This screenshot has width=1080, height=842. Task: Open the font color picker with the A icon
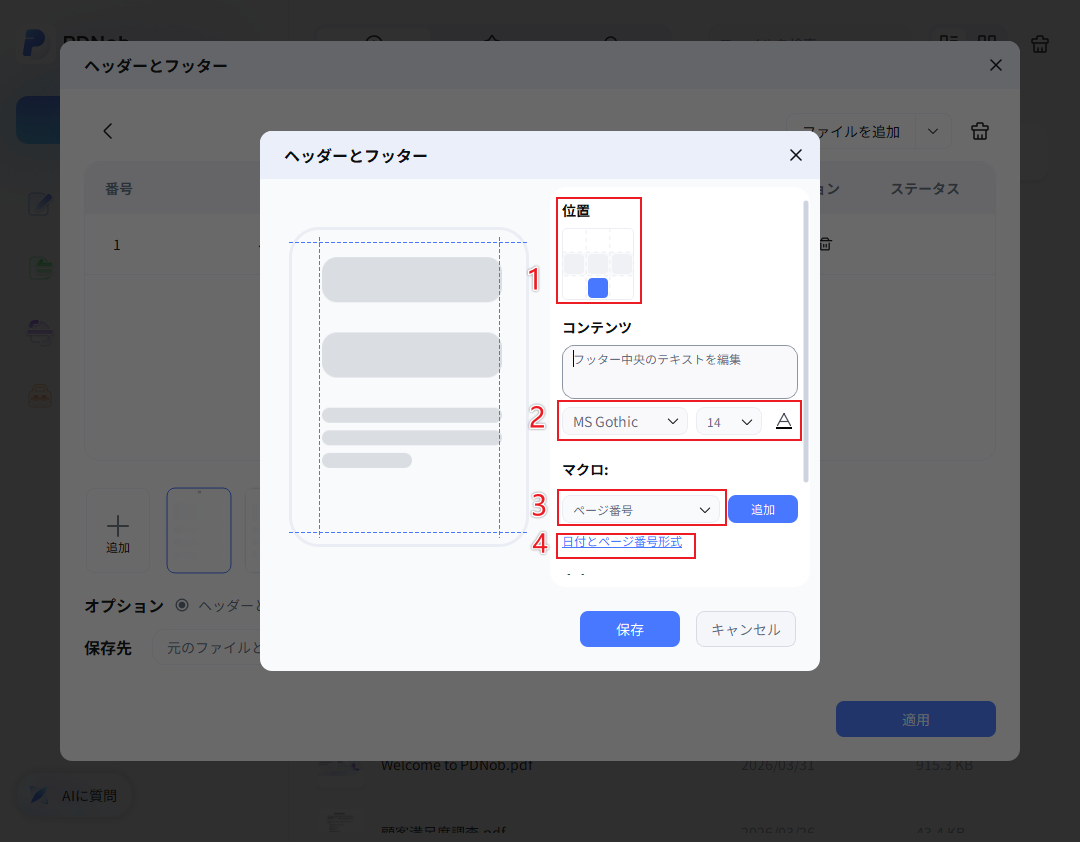tap(783, 421)
